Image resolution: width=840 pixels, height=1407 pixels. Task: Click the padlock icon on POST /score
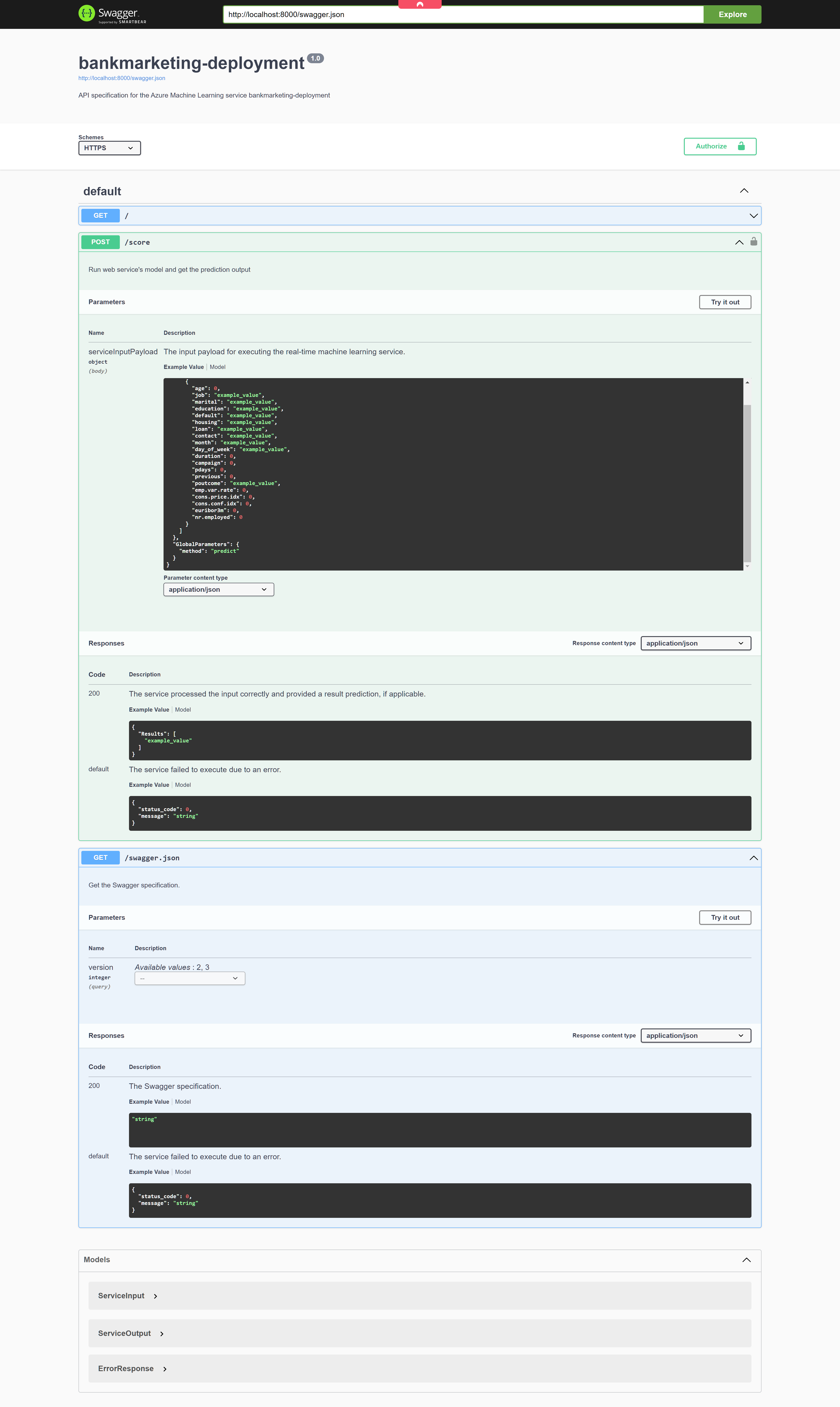coord(753,242)
